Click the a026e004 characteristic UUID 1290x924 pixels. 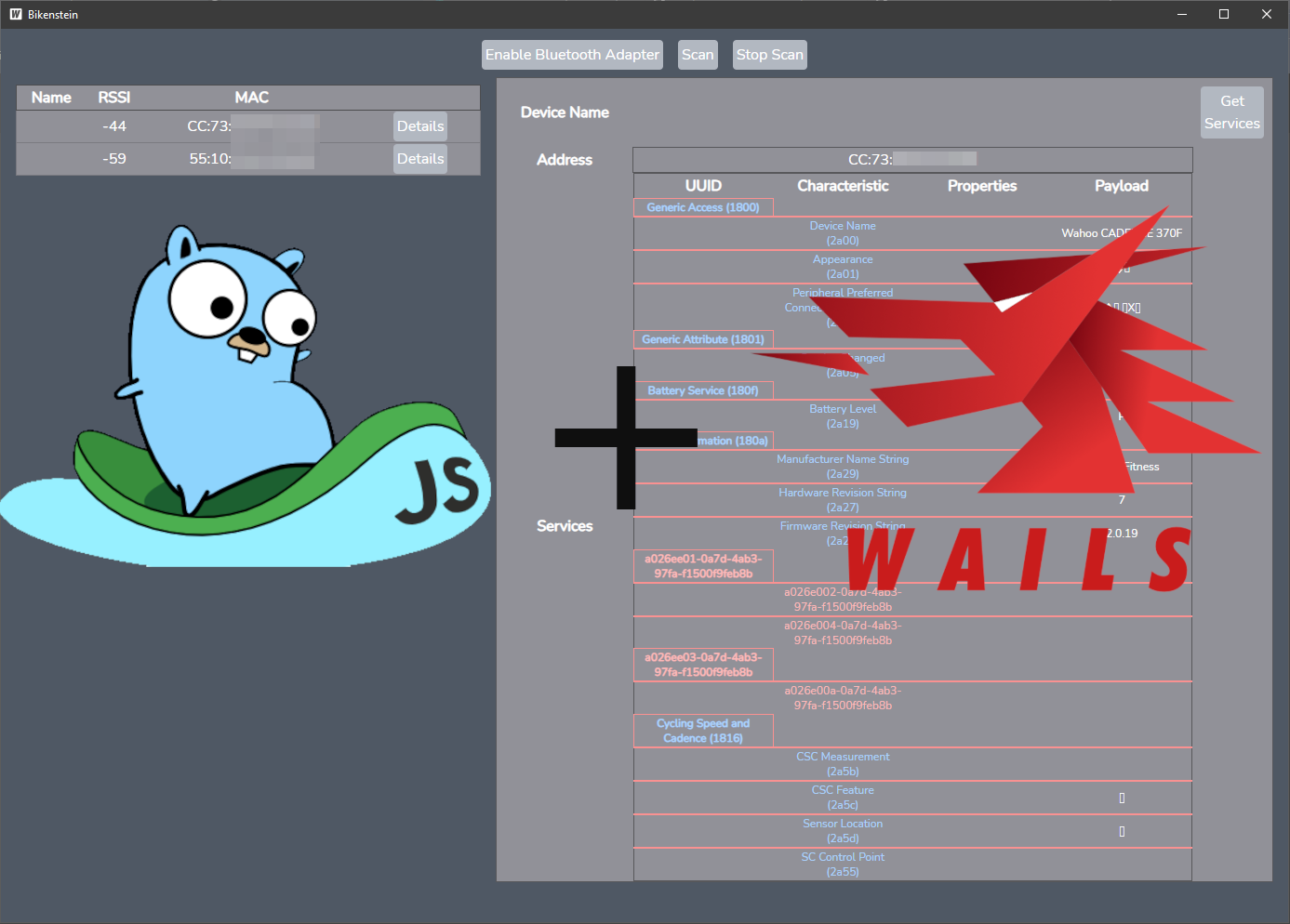pyautogui.click(x=843, y=633)
